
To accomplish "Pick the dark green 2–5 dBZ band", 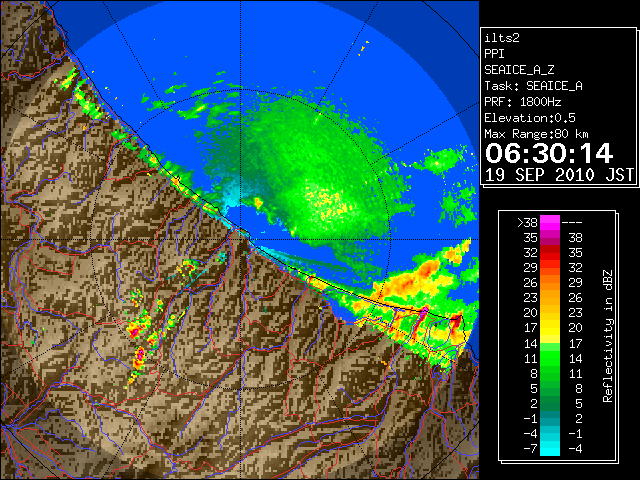I will coord(550,403).
